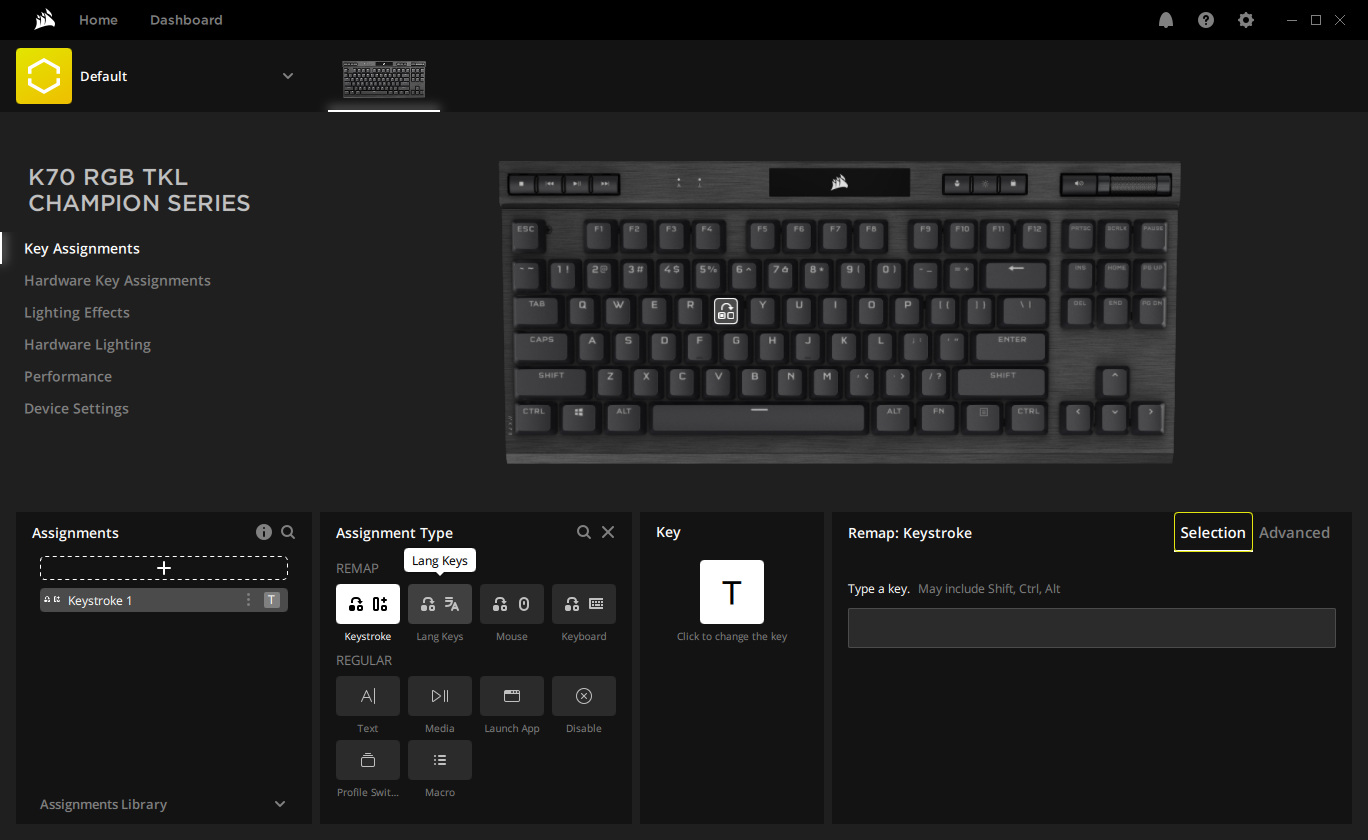1368x840 pixels.
Task: Click the next track key on keyboard
Action: pos(605,184)
